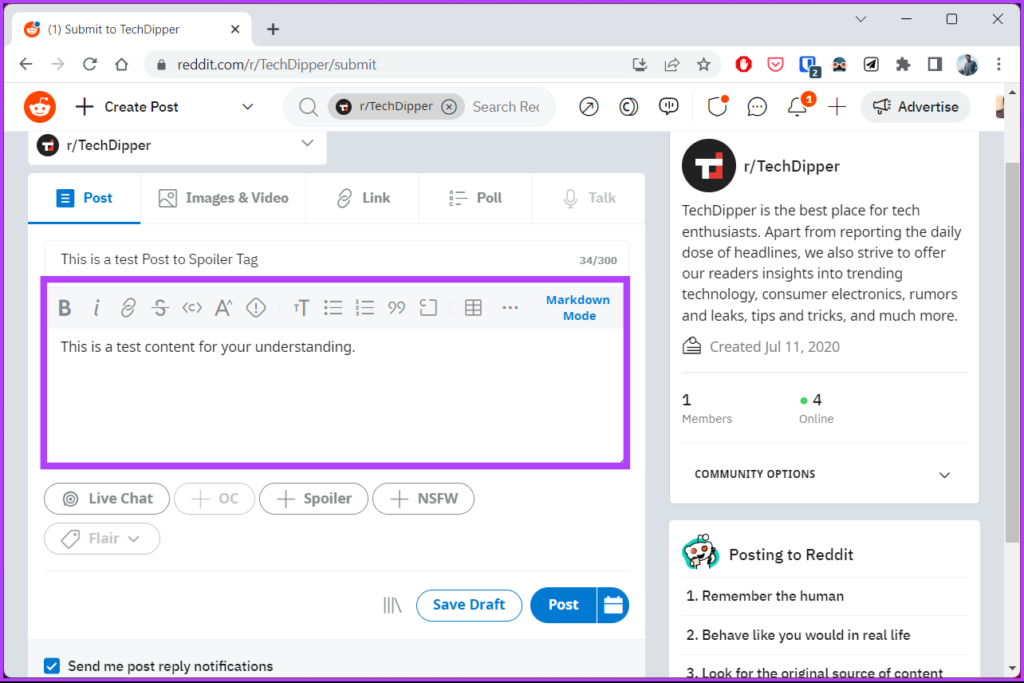The width and height of the screenshot is (1024, 683).
Task: Insert a numbered list
Action: coord(365,308)
